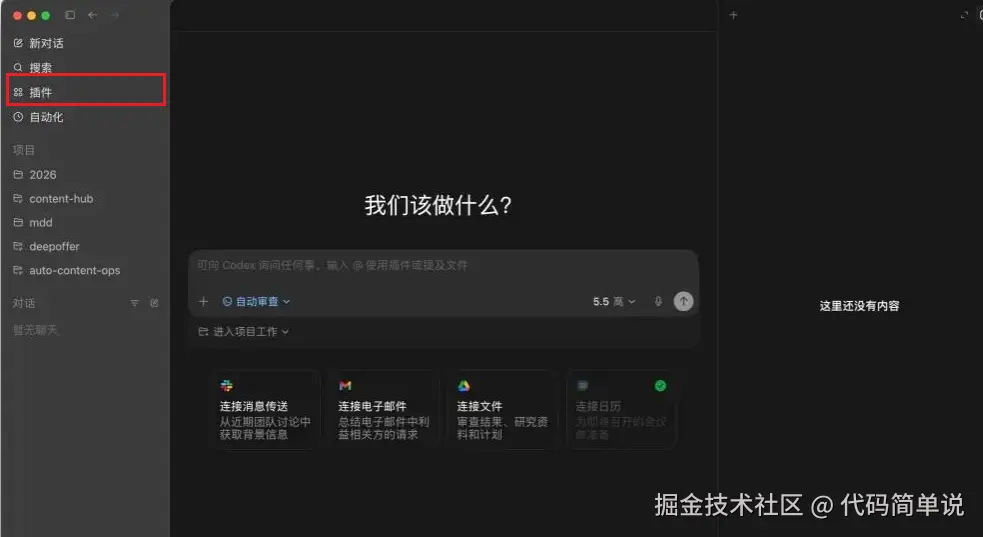
Task: Focus the Codex prompt input field
Action: pos(443,266)
